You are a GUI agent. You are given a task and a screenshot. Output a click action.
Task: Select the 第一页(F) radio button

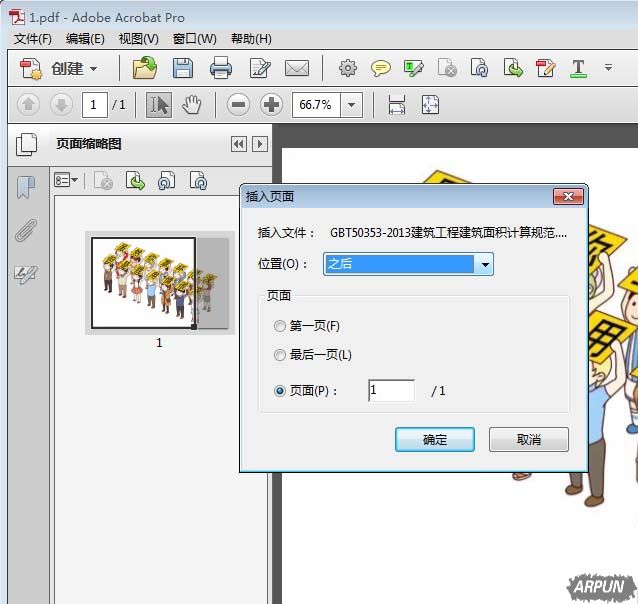[x=280, y=326]
